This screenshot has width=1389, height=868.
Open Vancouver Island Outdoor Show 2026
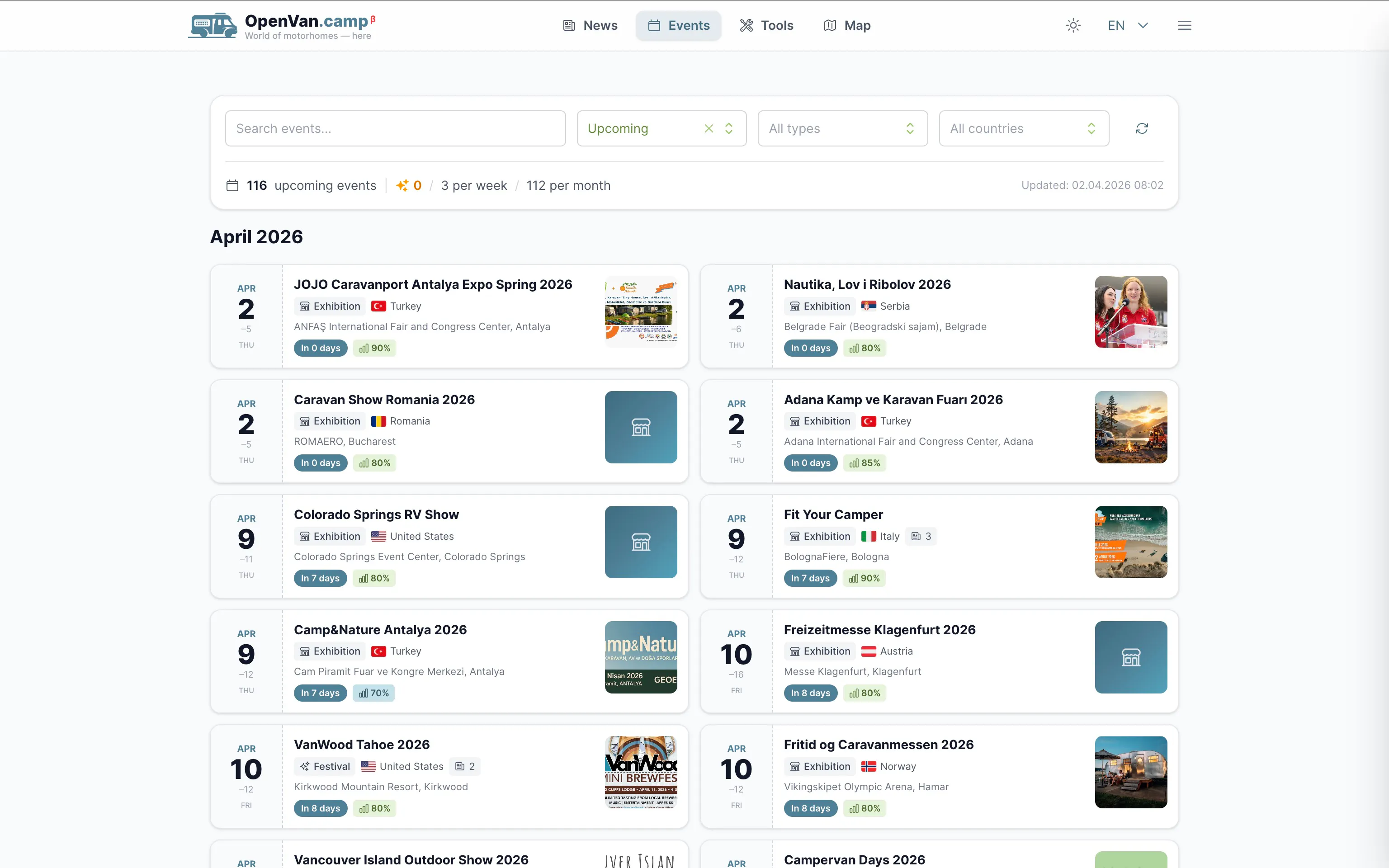(x=411, y=859)
